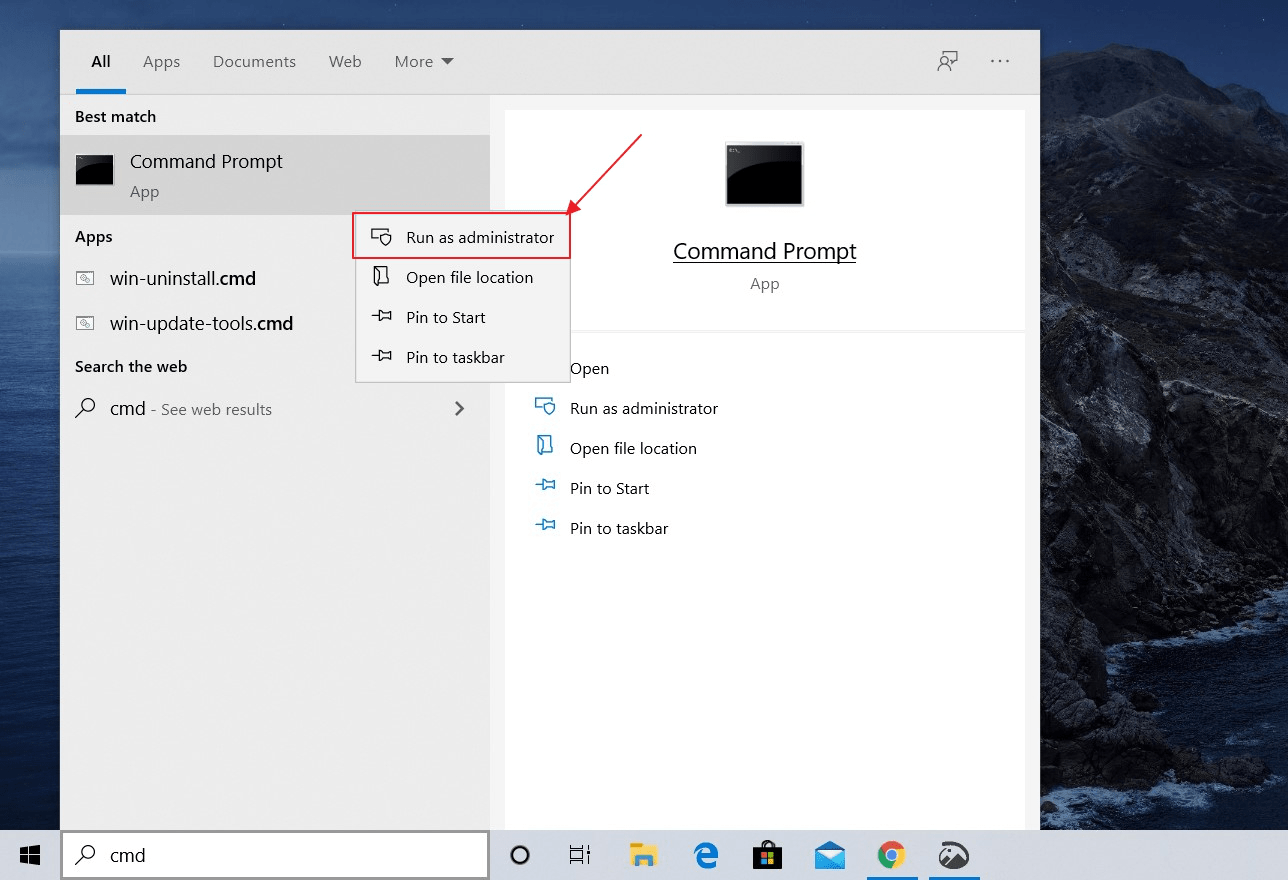The width and height of the screenshot is (1288, 880).
Task: Launch Microsoft Edge from the taskbar
Action: (x=707, y=855)
